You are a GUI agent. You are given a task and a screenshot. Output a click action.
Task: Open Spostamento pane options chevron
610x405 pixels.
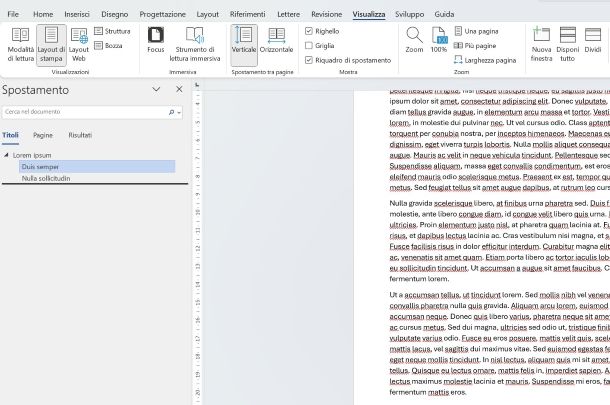point(156,89)
